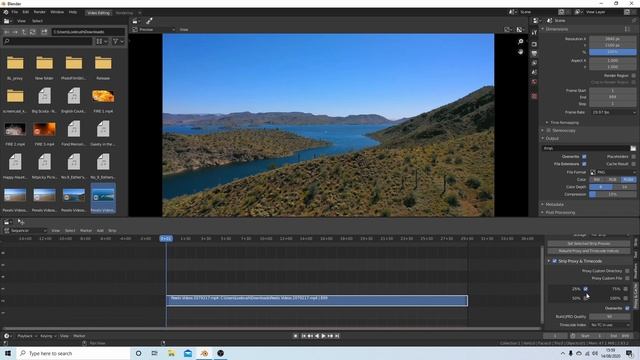Toggle the Render Region checkbox

[633, 76]
